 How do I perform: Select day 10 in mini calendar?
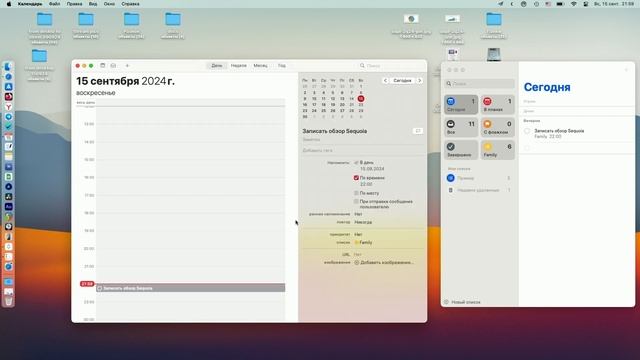(x=314, y=98)
